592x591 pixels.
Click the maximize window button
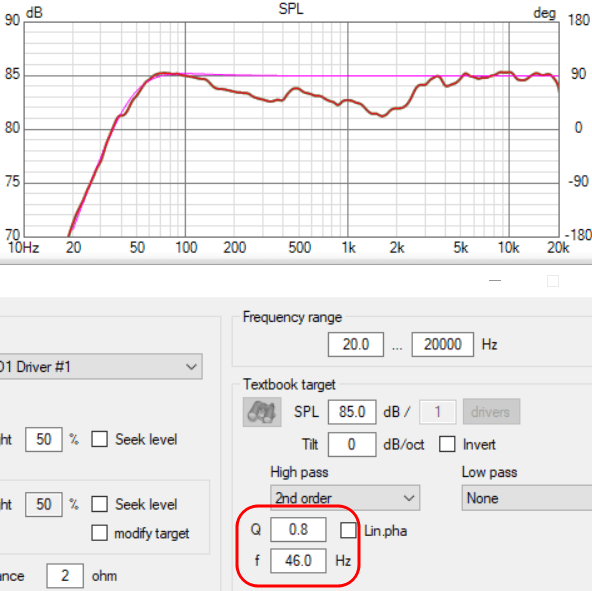(x=553, y=281)
